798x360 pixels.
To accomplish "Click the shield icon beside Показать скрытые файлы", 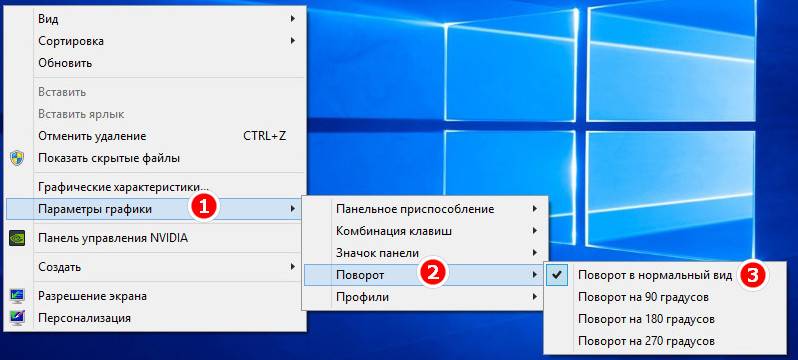I will [17, 158].
